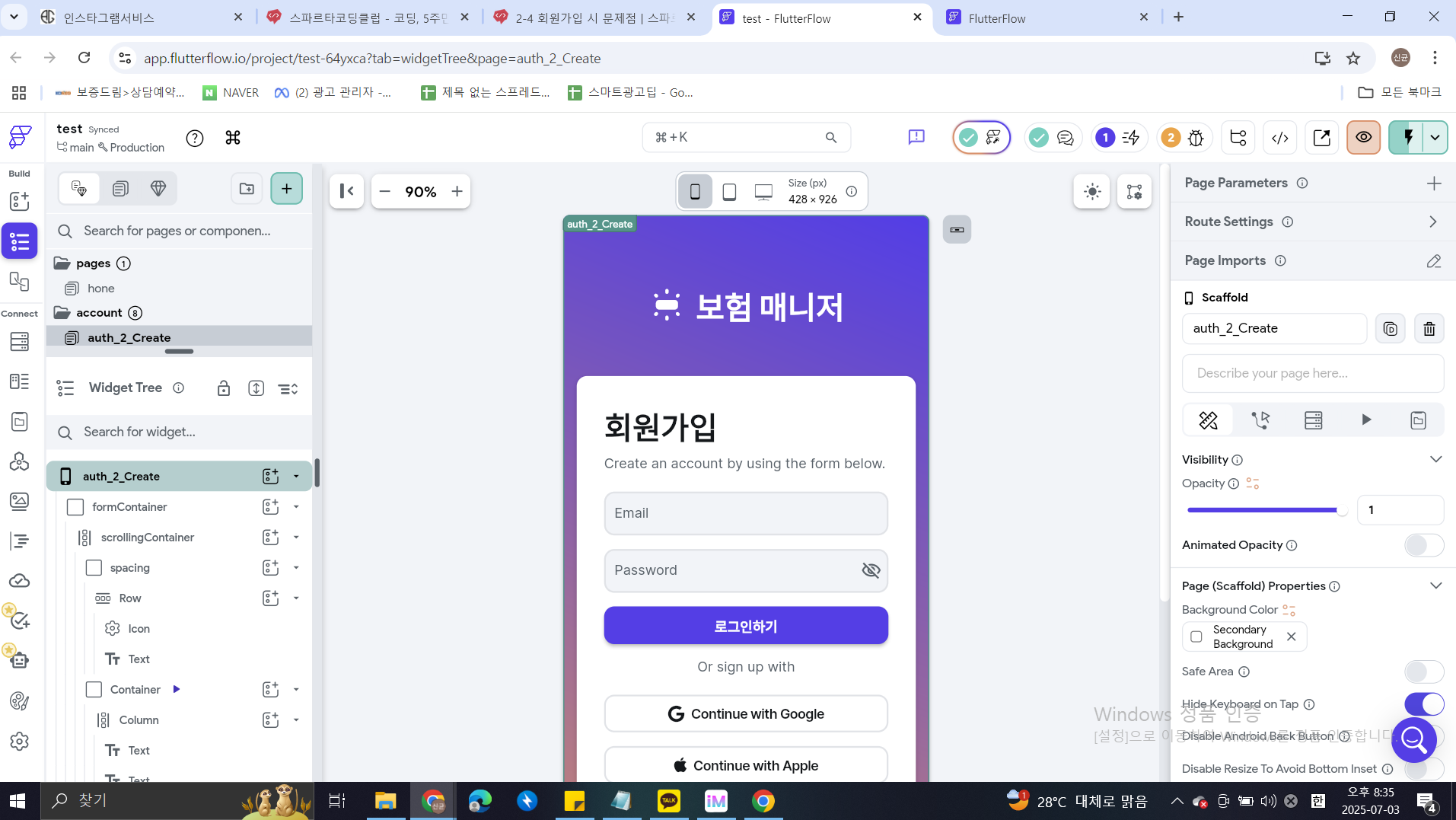Adjust the Opacity slider
Screen dimensions: 1456x820
tap(1267, 510)
